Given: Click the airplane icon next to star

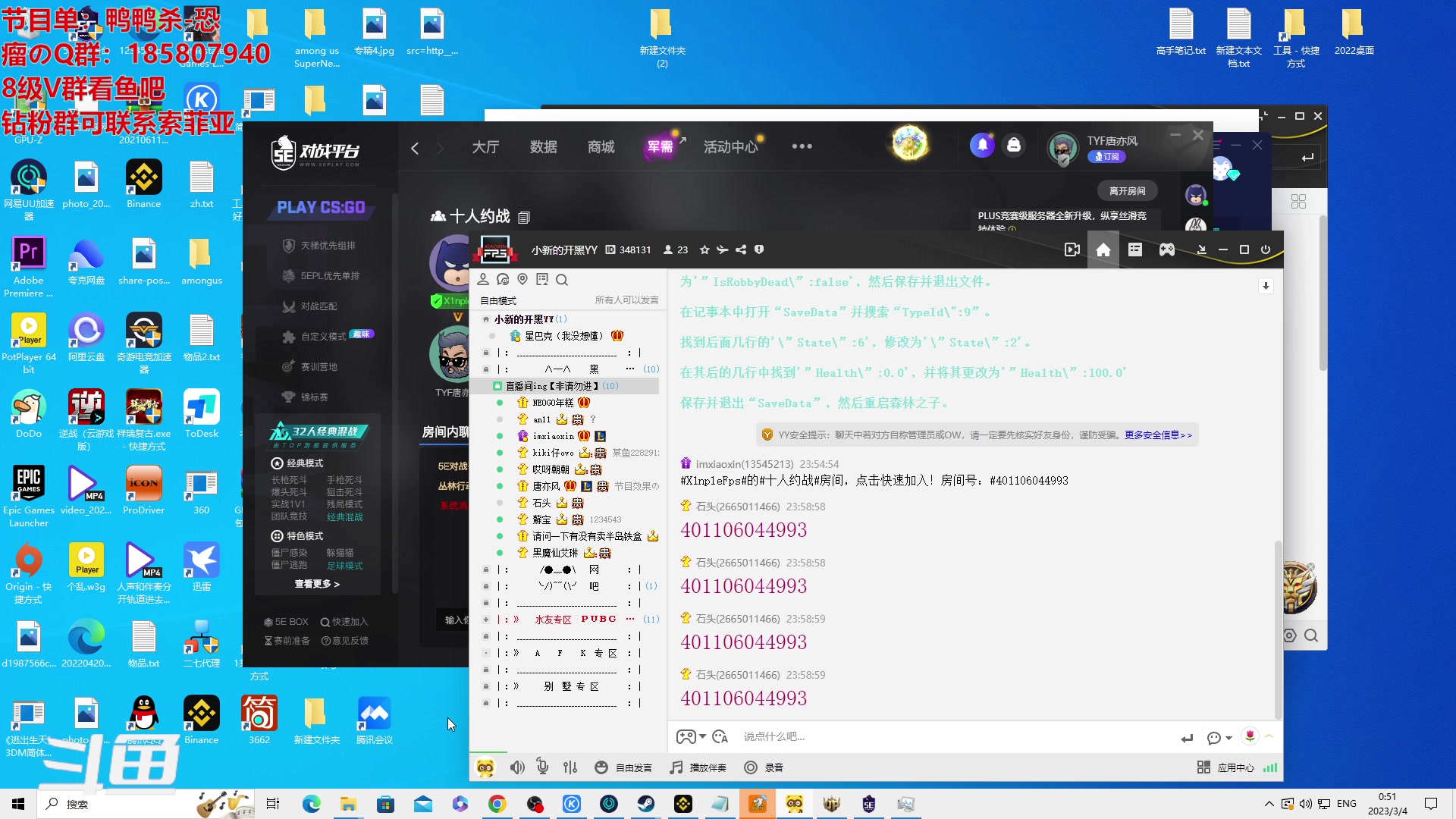Looking at the screenshot, I should coord(722,250).
